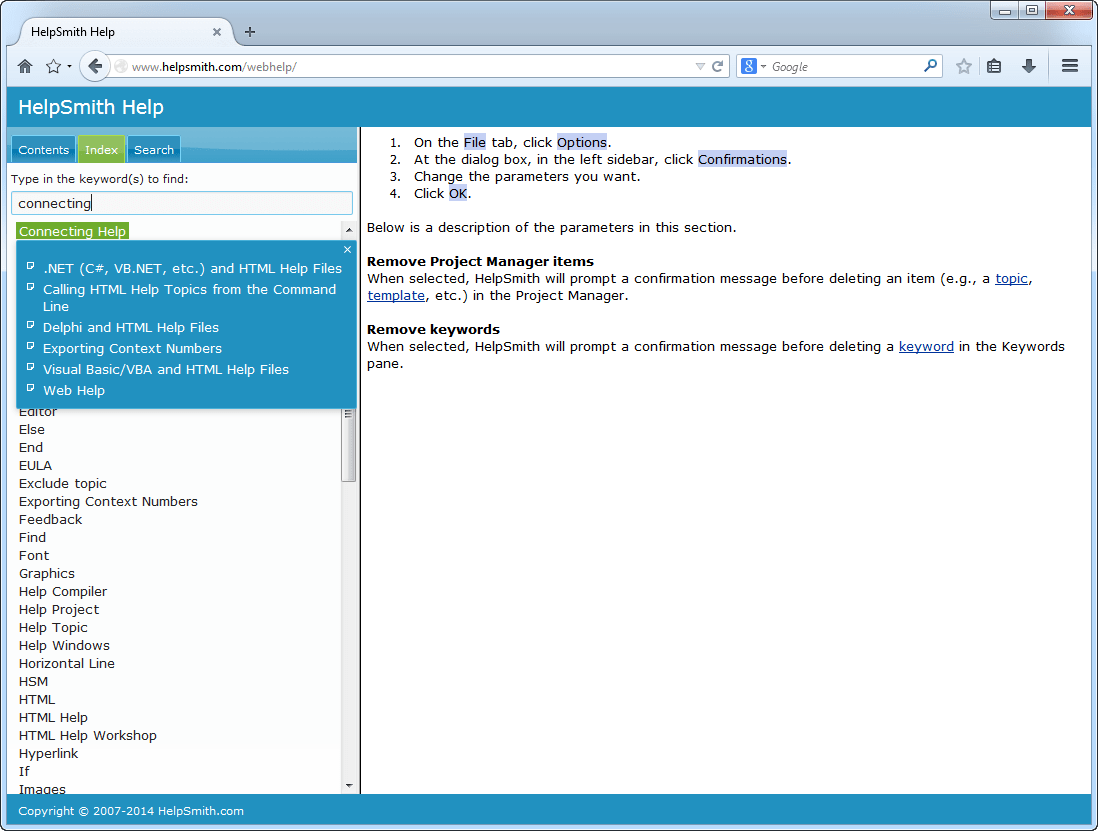Click topic icon beside Delphi entry
The width and height of the screenshot is (1098, 831).
click(x=31, y=325)
